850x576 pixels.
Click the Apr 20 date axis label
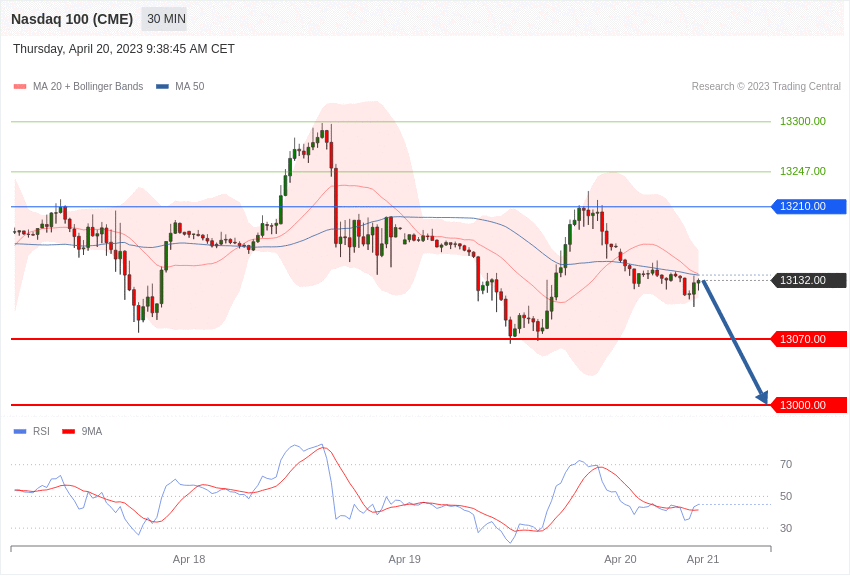click(620, 559)
